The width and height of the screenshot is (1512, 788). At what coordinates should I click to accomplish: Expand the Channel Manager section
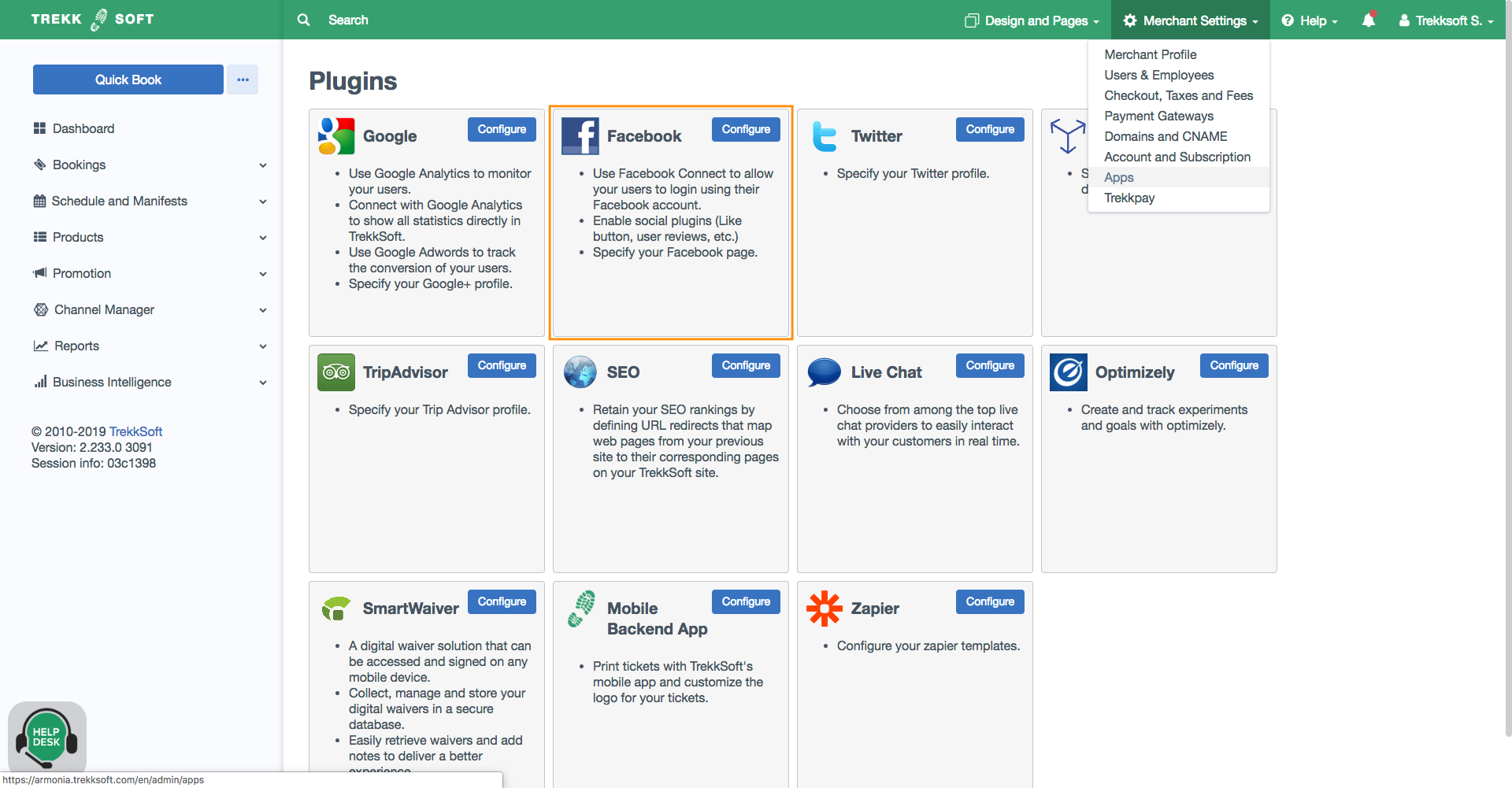[263, 310]
